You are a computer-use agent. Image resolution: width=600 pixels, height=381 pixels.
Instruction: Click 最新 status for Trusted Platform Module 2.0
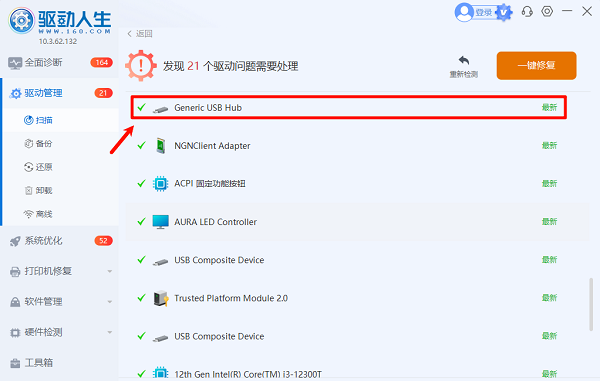tap(549, 298)
